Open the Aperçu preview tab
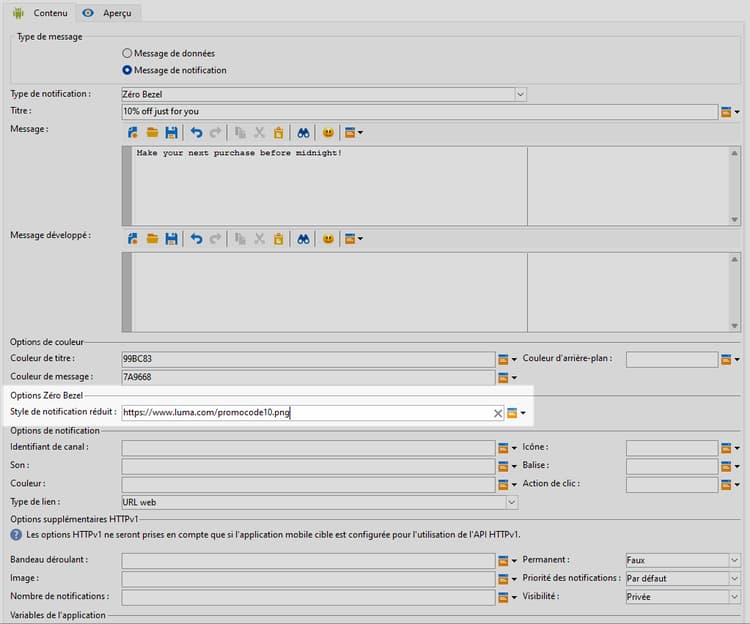This screenshot has width=750, height=624. click(107, 13)
